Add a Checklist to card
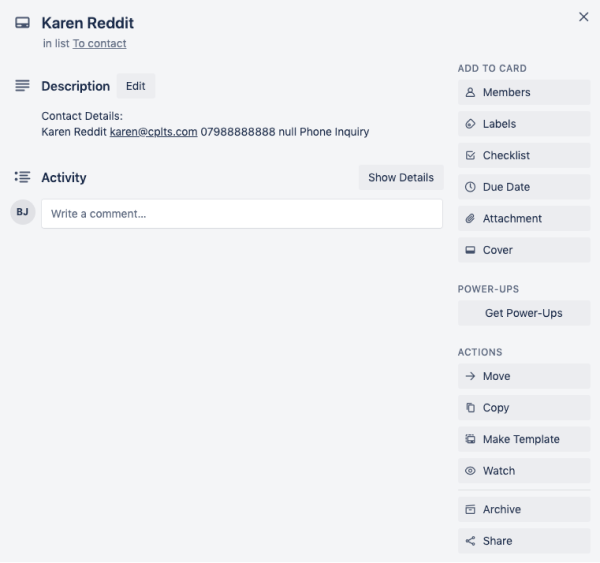This screenshot has width=600, height=563. [523, 155]
